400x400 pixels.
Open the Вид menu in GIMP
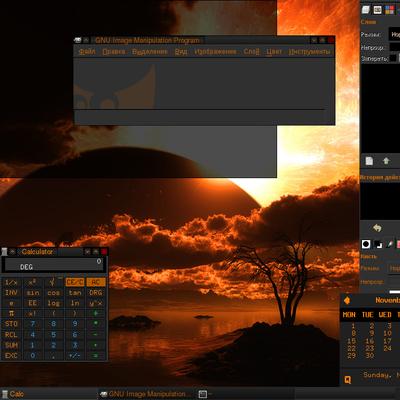[x=181, y=52]
